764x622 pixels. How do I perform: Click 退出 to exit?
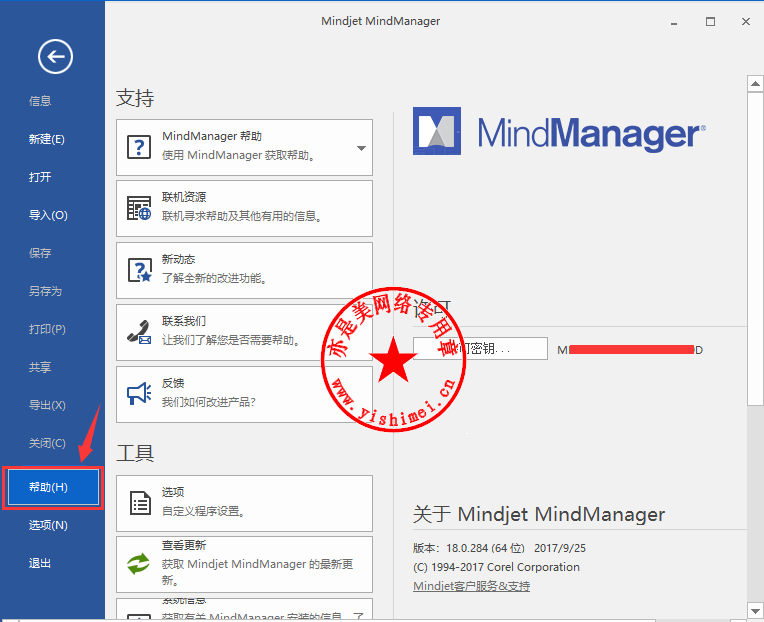(x=40, y=563)
